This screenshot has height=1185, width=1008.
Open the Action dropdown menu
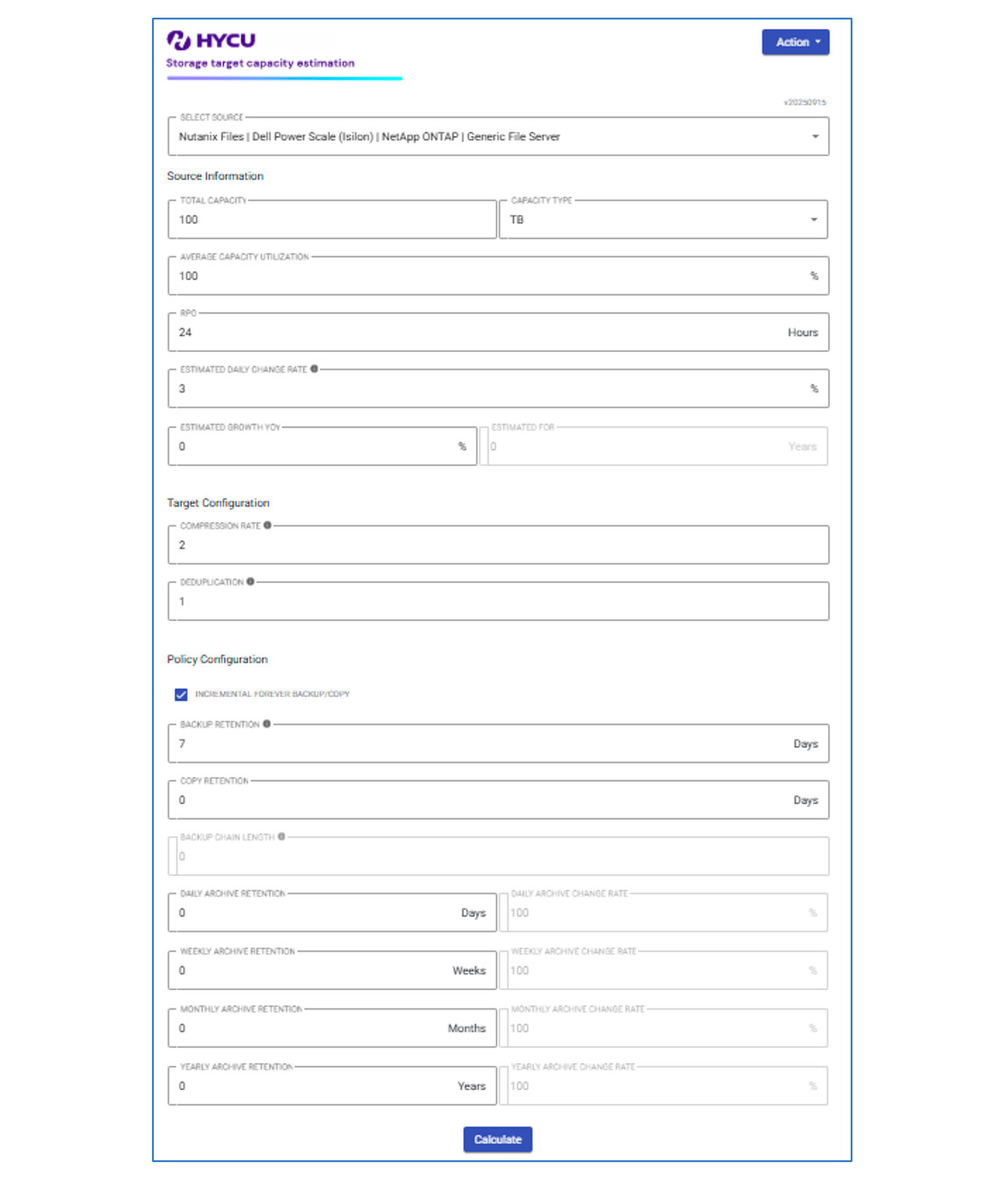point(796,42)
